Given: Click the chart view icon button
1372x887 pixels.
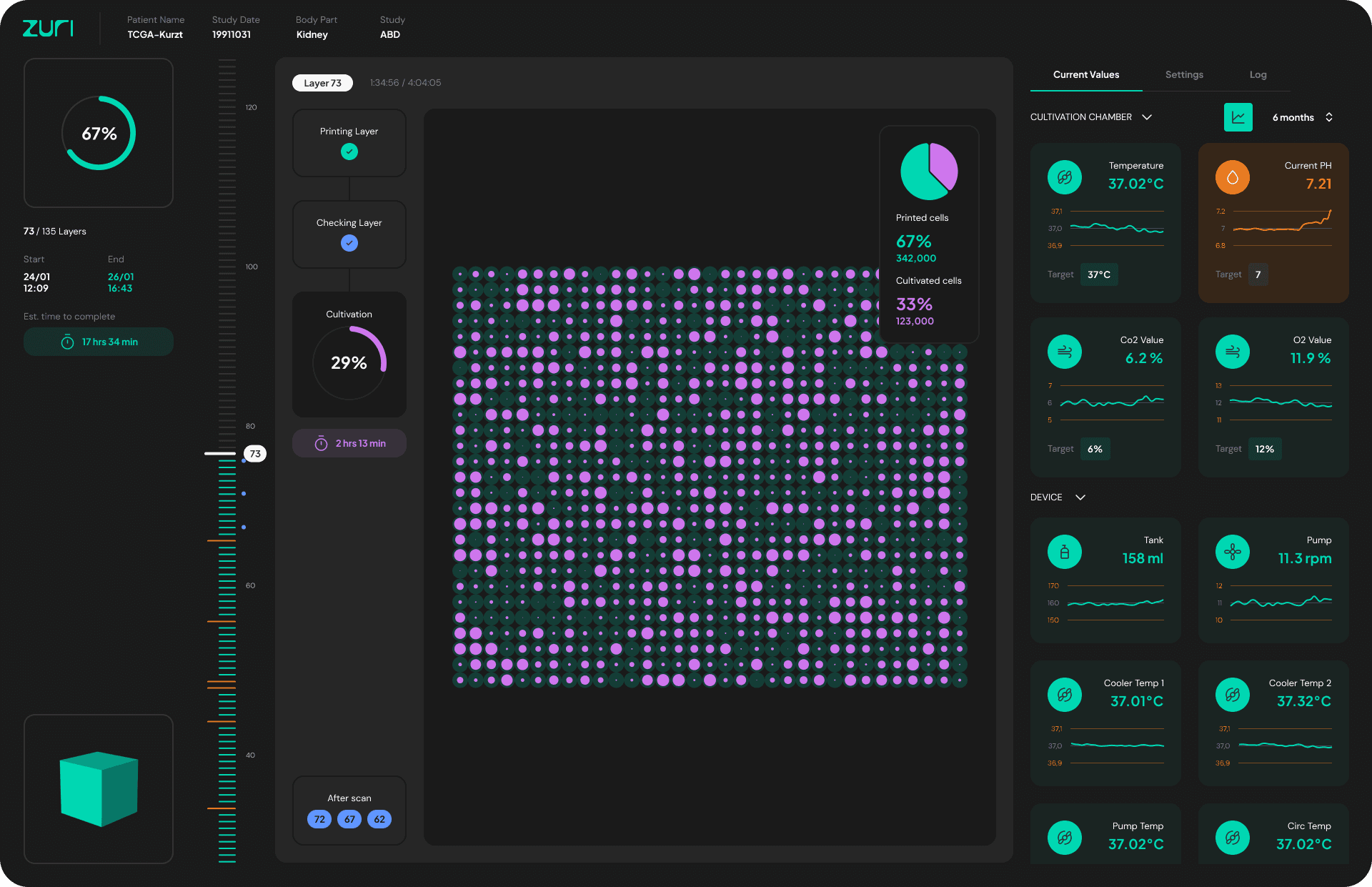Looking at the screenshot, I should point(1238,117).
